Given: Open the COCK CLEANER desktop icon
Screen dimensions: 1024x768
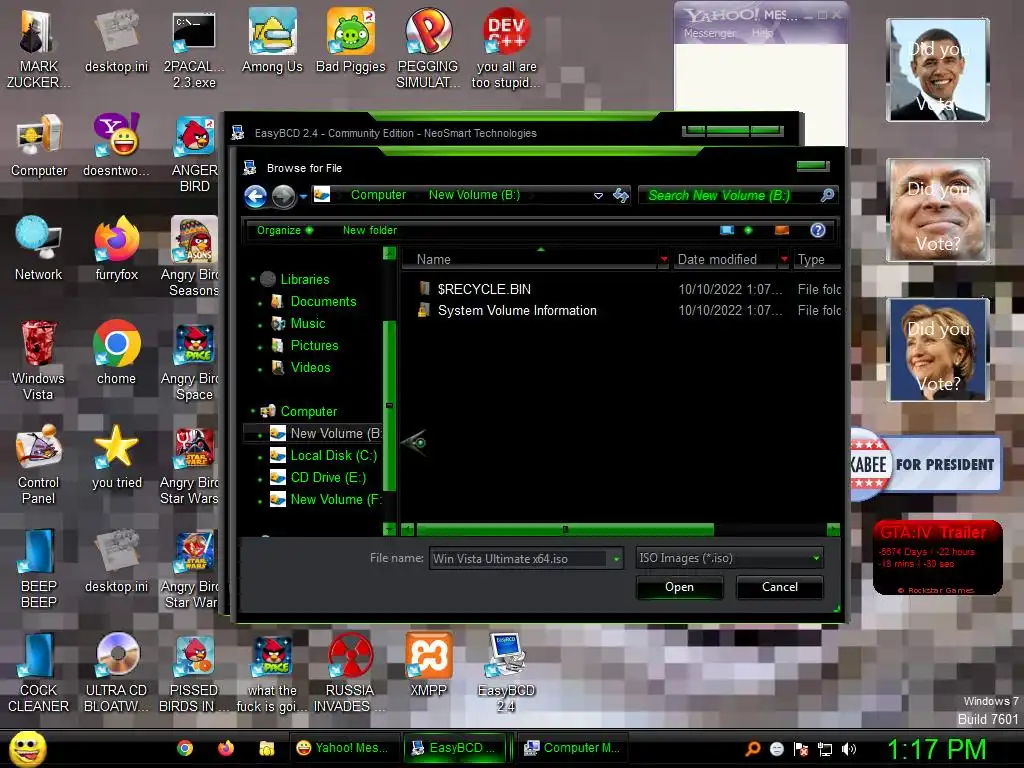Looking at the screenshot, I should 39,671.
